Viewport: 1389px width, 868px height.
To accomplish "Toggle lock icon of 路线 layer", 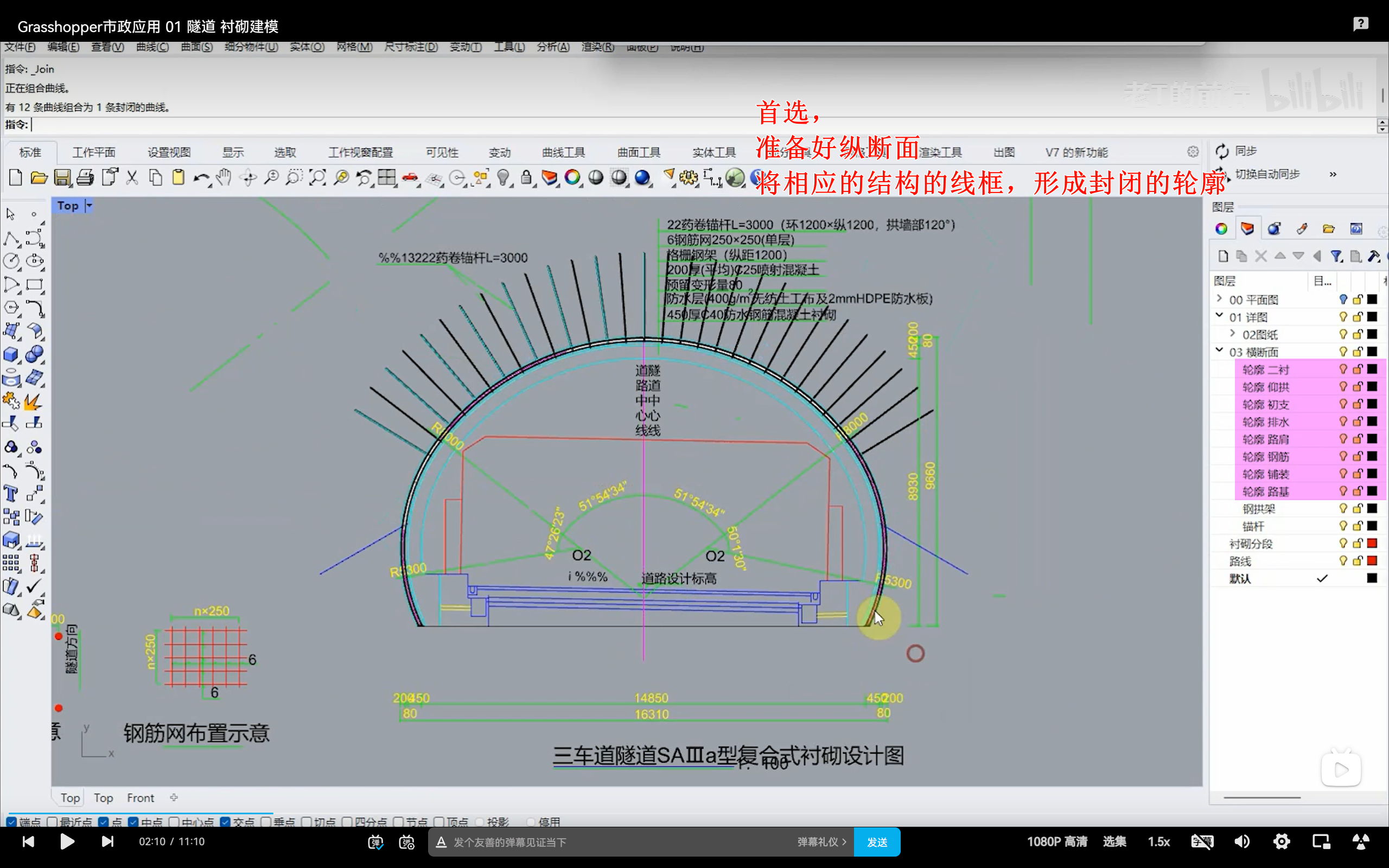I will 1358,561.
